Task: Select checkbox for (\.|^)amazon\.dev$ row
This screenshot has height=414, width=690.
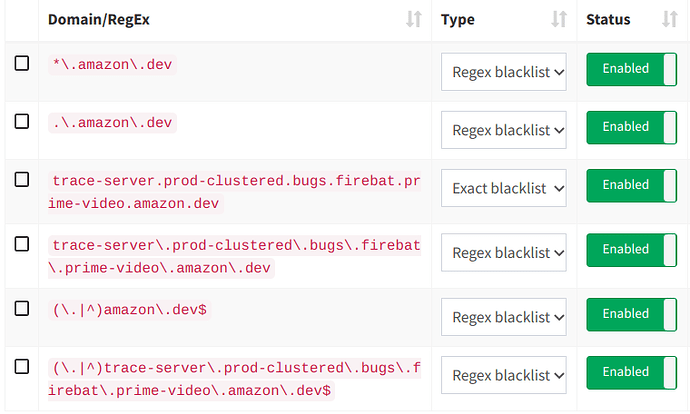Action: click(x=22, y=309)
